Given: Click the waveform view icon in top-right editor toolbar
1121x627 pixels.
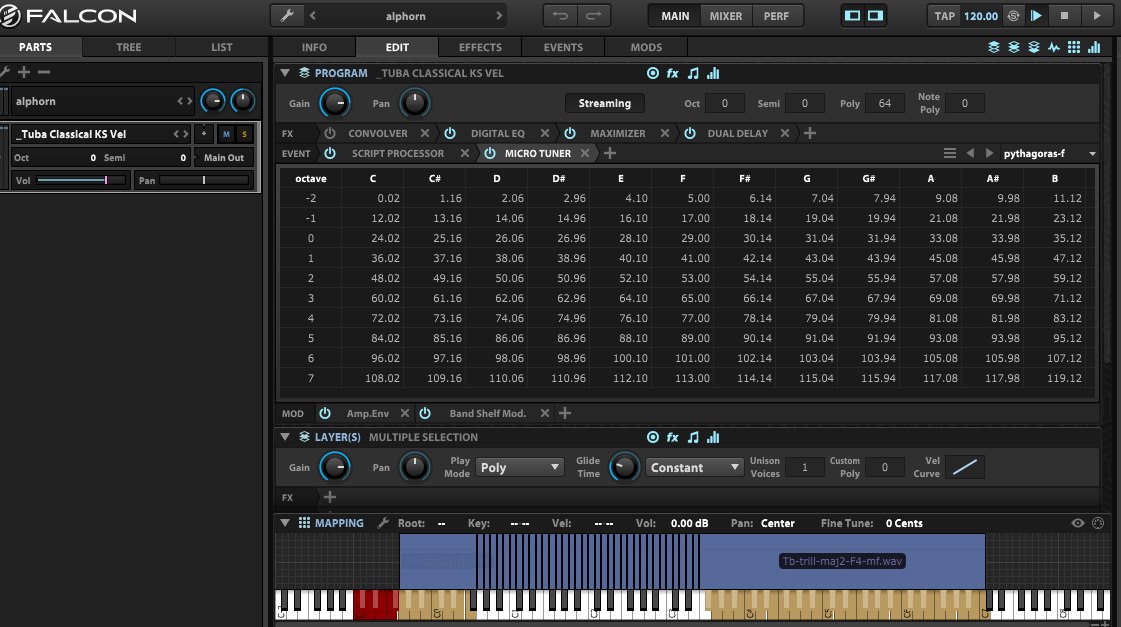Looking at the screenshot, I should 1054,47.
